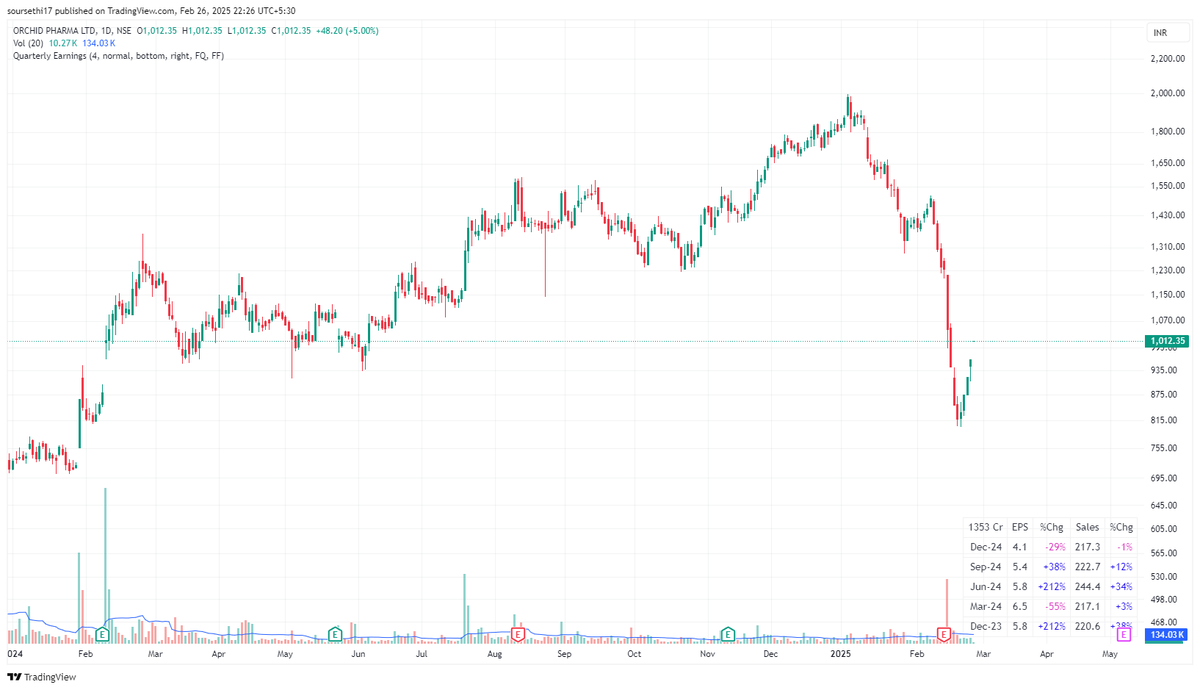Click the 815.00 price axis label
Screen dimensions: 1200x690
coord(1165,422)
